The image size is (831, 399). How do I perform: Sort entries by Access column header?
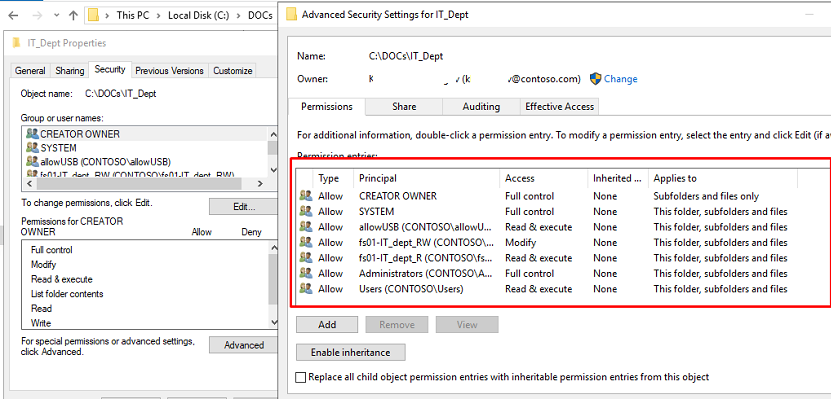tap(544, 179)
